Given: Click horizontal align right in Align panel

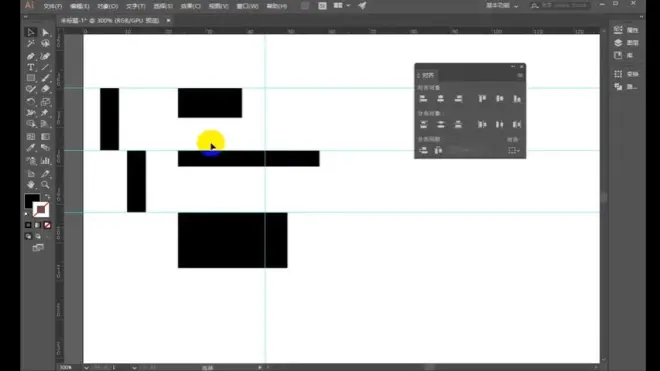Looking at the screenshot, I should (458, 99).
